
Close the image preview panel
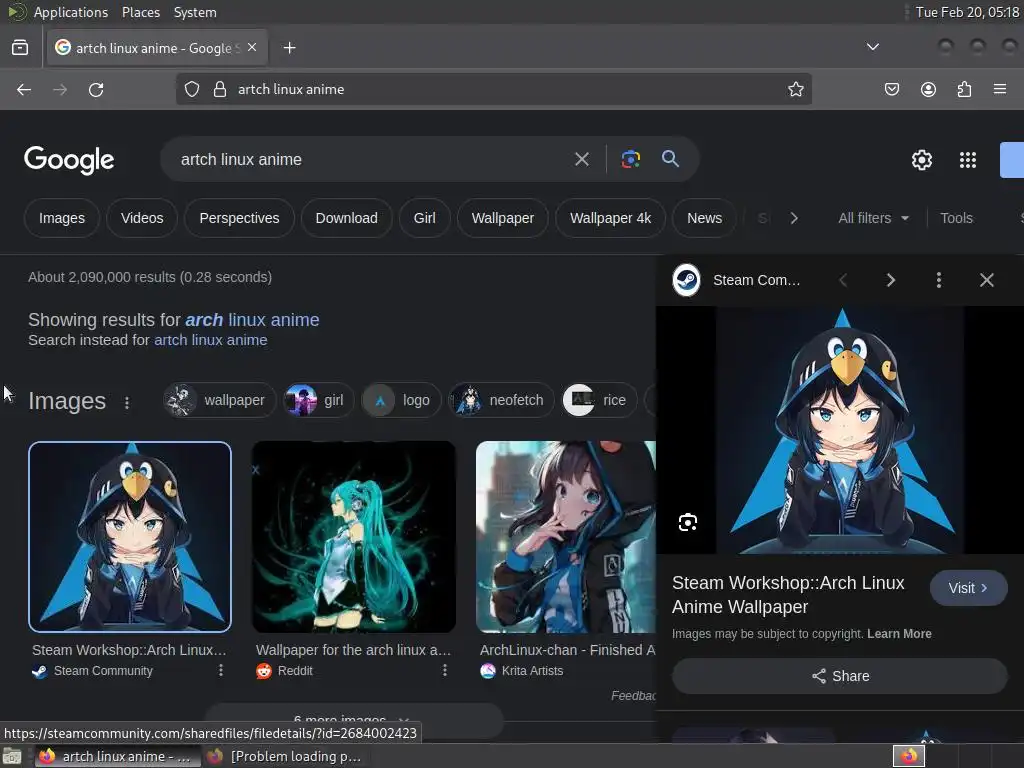point(986,280)
